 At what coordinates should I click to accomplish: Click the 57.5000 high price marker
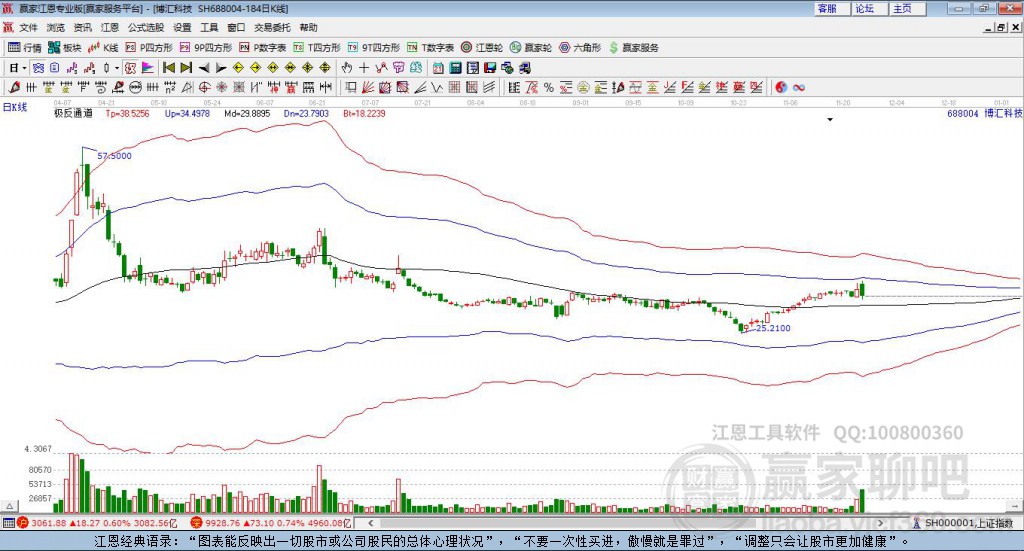pyautogui.click(x=114, y=155)
